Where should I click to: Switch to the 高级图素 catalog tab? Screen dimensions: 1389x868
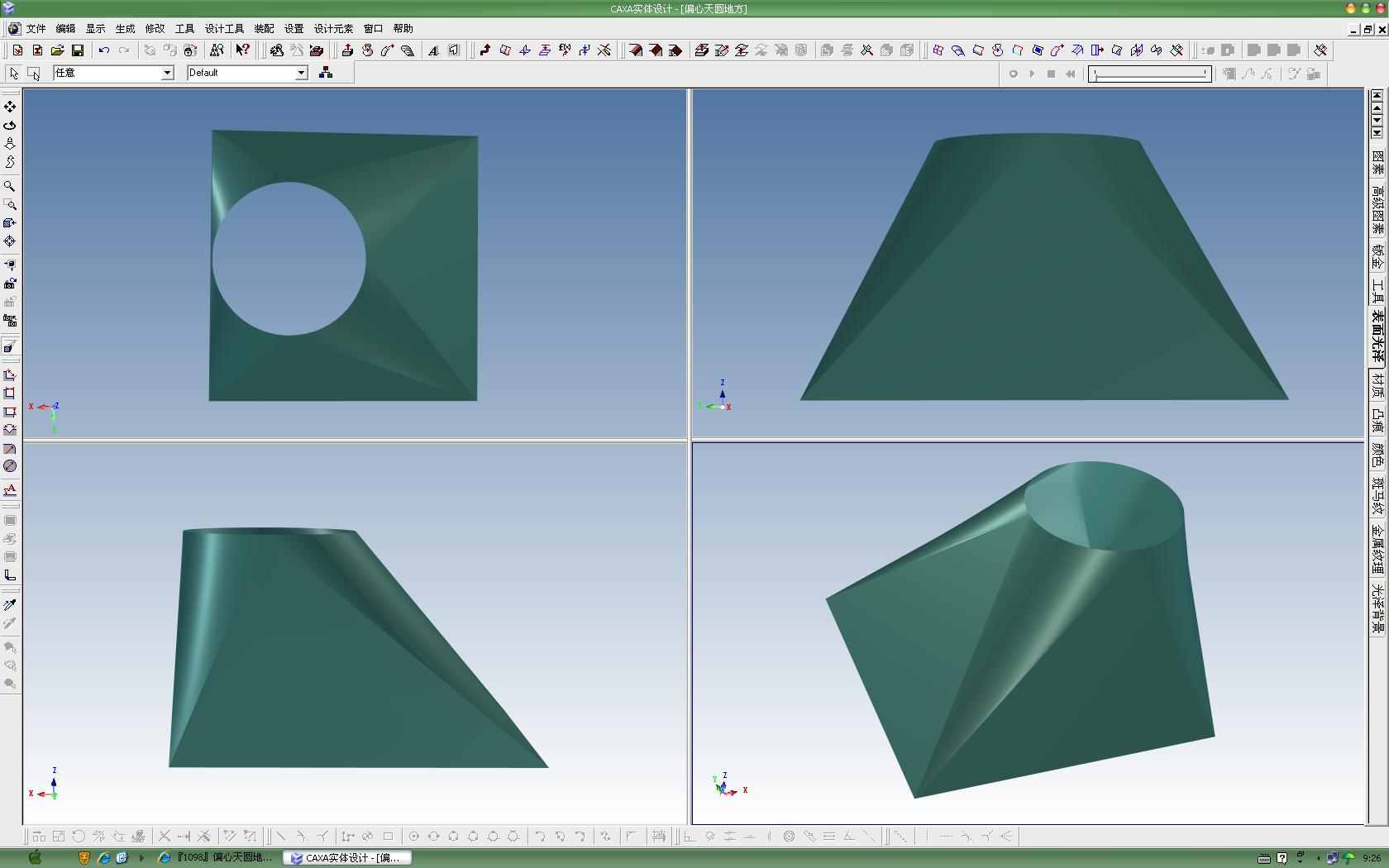1377,209
